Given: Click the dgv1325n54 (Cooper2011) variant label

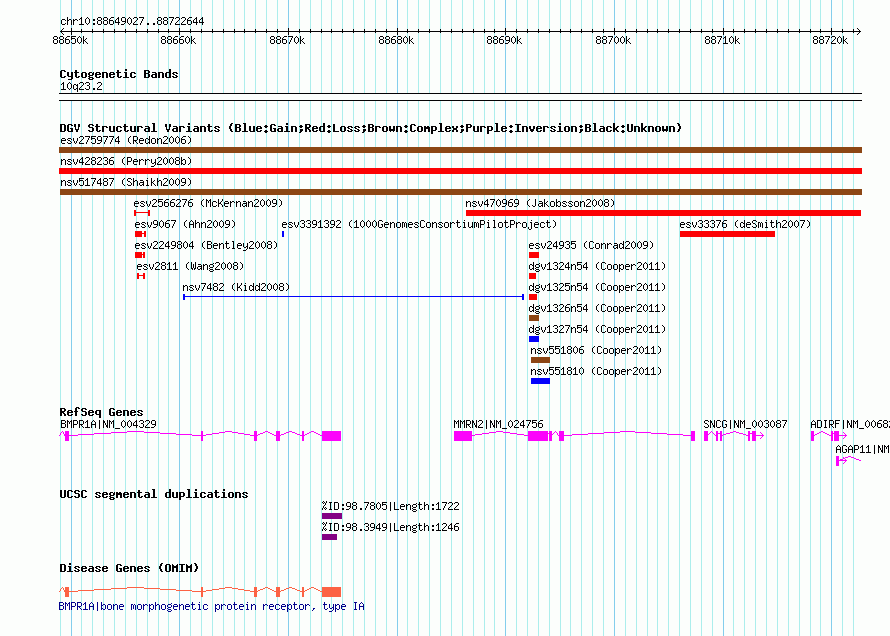Looking at the screenshot, I should click(x=597, y=287).
